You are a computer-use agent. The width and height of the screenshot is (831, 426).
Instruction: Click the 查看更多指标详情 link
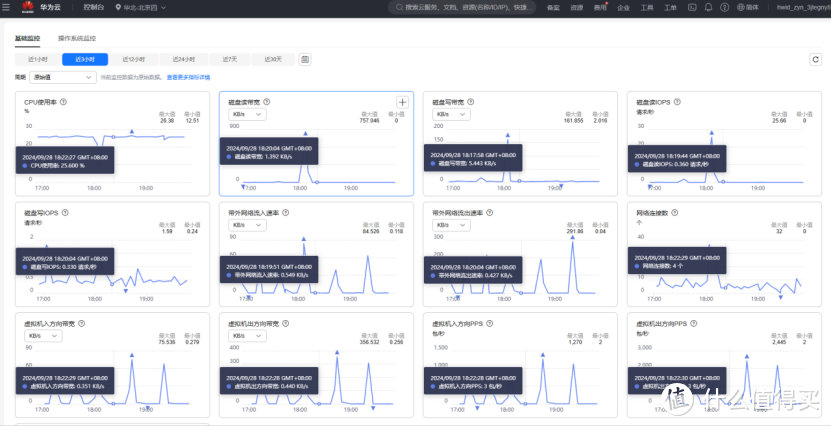[188, 77]
